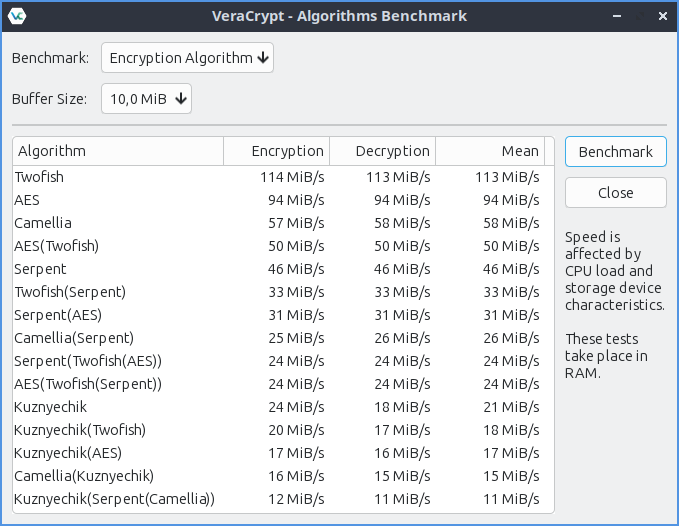Click the Buffer Size: label text
This screenshot has height=526, width=679.
pyautogui.click(x=49, y=99)
